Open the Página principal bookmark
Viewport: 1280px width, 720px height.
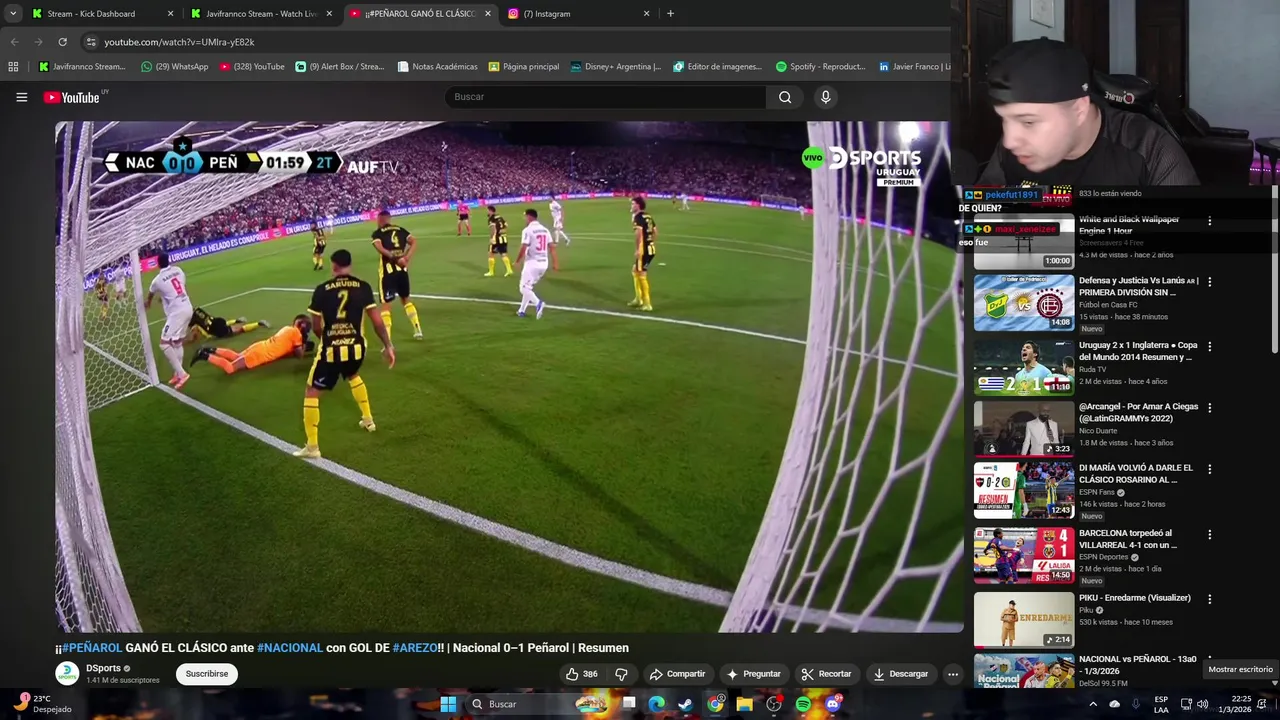524,67
